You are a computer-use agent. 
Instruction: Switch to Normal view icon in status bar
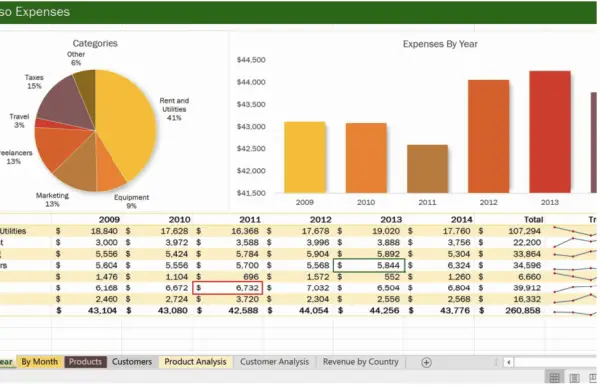554,378
